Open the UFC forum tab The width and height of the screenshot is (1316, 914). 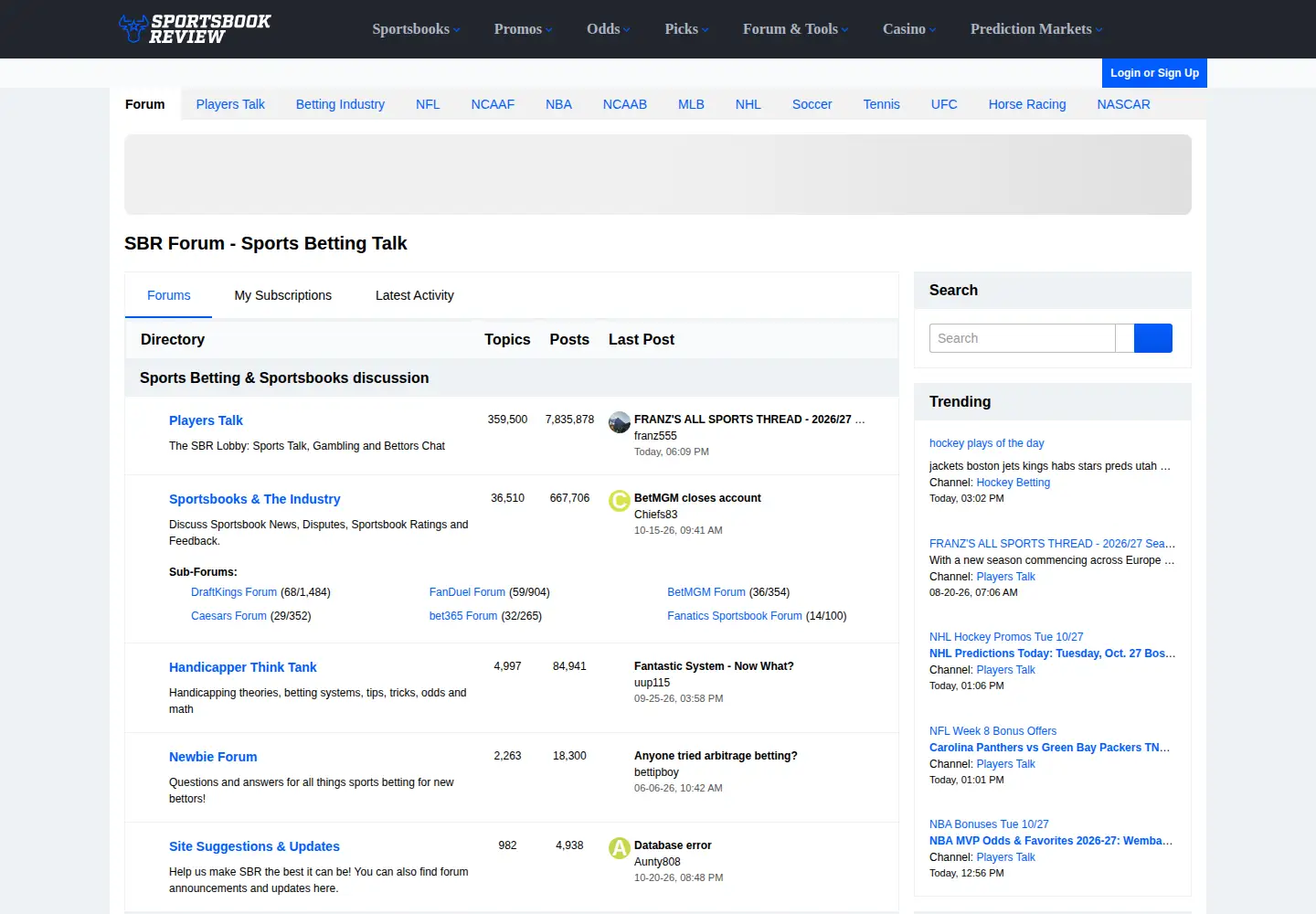point(944,104)
